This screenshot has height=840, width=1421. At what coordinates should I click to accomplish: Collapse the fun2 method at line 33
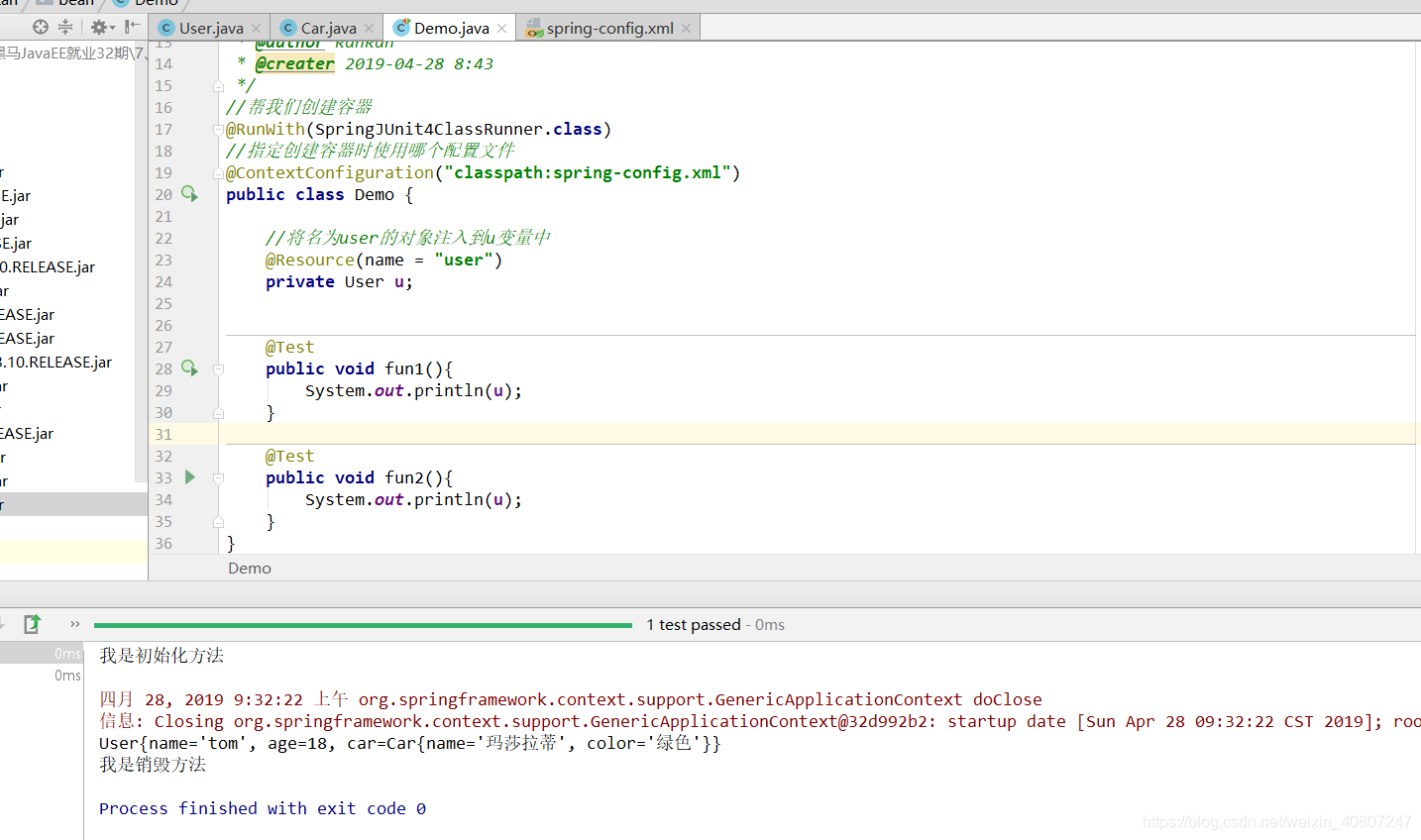[x=218, y=478]
